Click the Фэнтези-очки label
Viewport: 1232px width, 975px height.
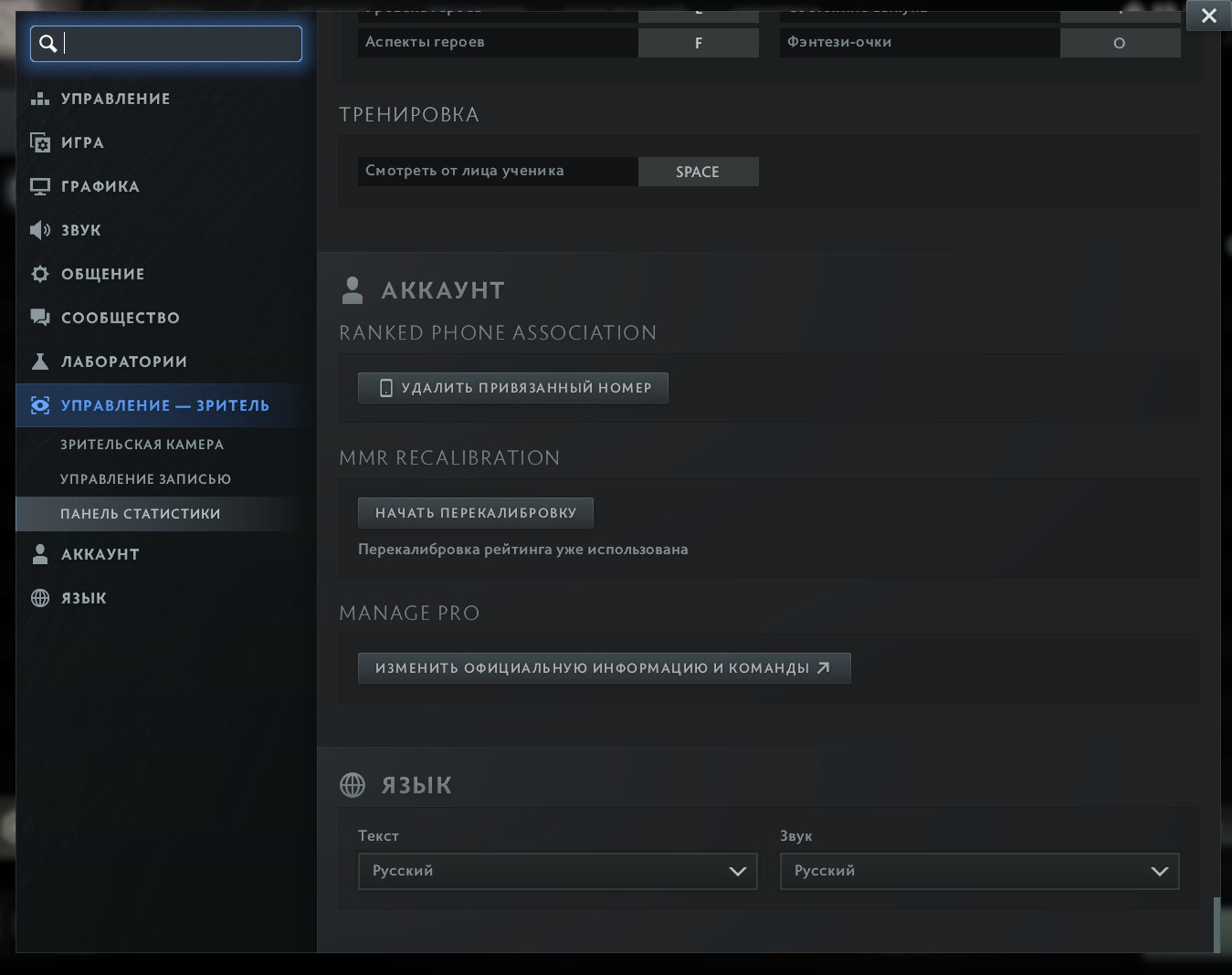coord(839,42)
